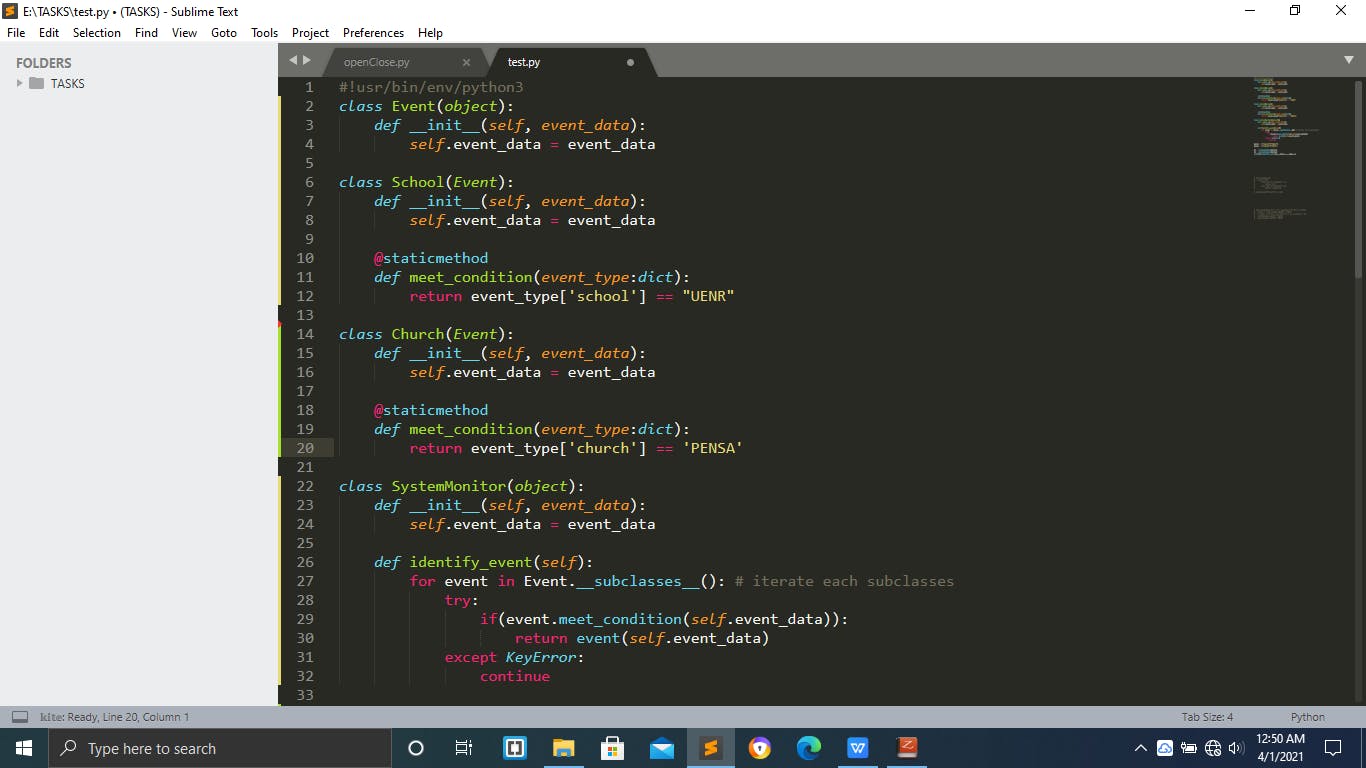Click the volume speaker tray icon
This screenshot has width=1366, height=768.
coord(1236,748)
